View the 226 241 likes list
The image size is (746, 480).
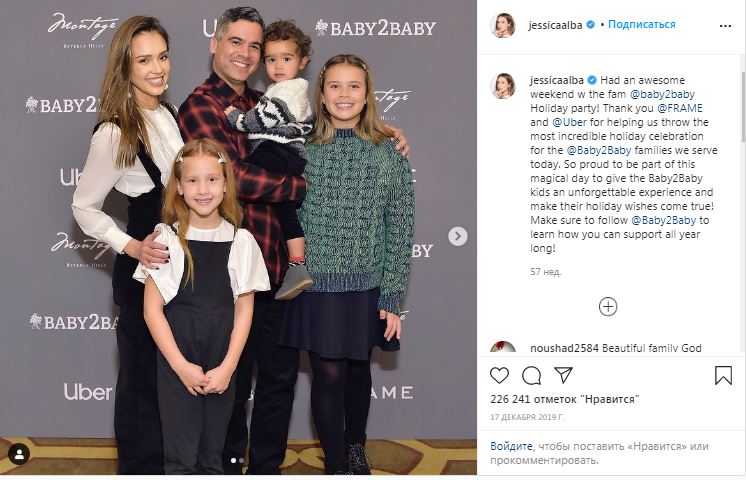(x=565, y=399)
